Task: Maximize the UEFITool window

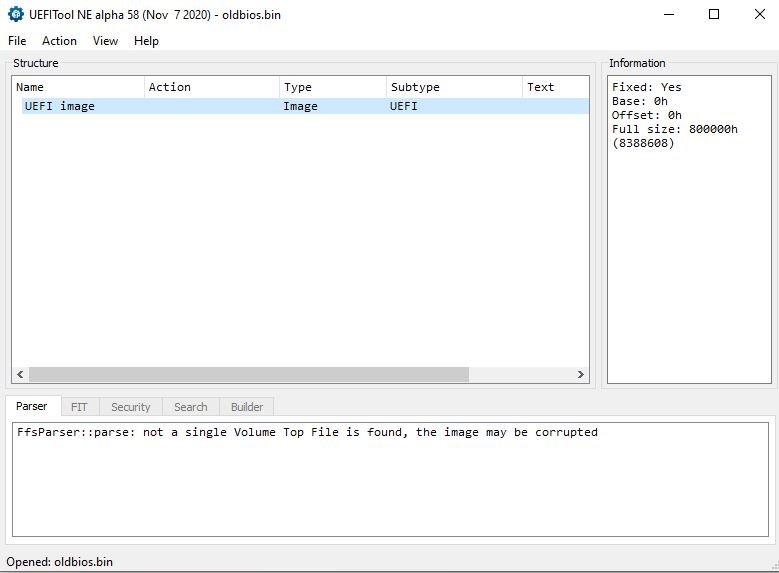Action: (x=713, y=14)
